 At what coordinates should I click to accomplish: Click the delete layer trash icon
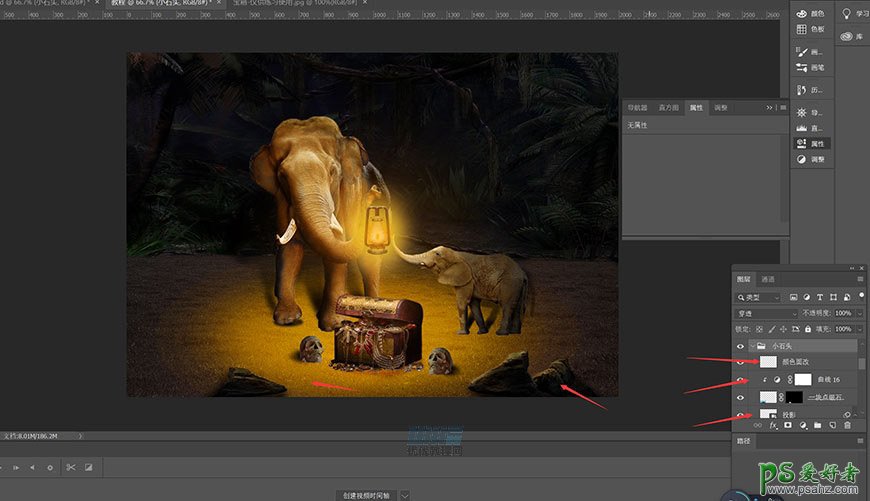coord(846,425)
